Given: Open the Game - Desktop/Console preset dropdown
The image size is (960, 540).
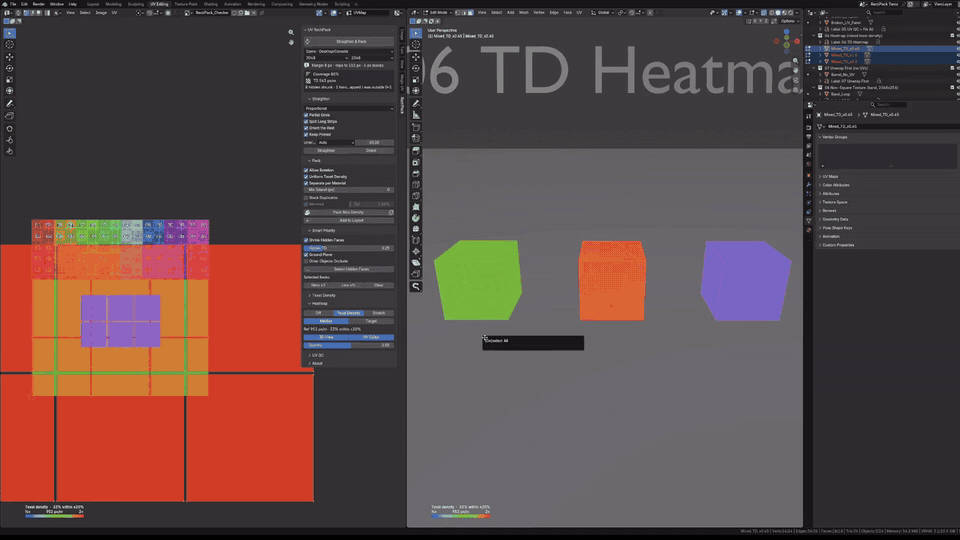Looking at the screenshot, I should click(x=349, y=51).
